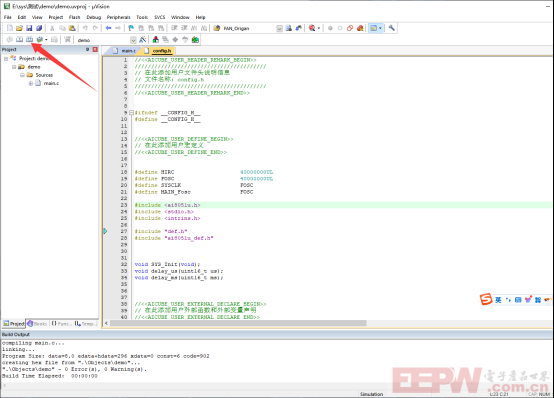Click the Select Software Packs icon
This screenshot has width=554, height=398.
click(x=185, y=40)
